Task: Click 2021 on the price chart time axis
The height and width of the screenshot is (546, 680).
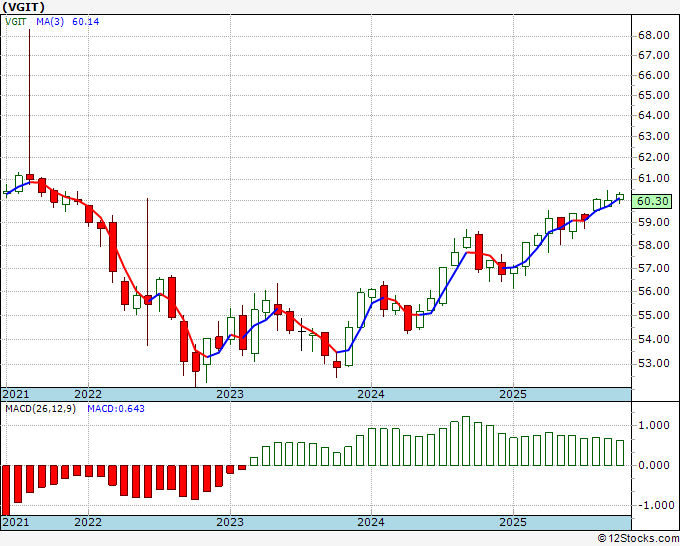Action: (x=16, y=394)
